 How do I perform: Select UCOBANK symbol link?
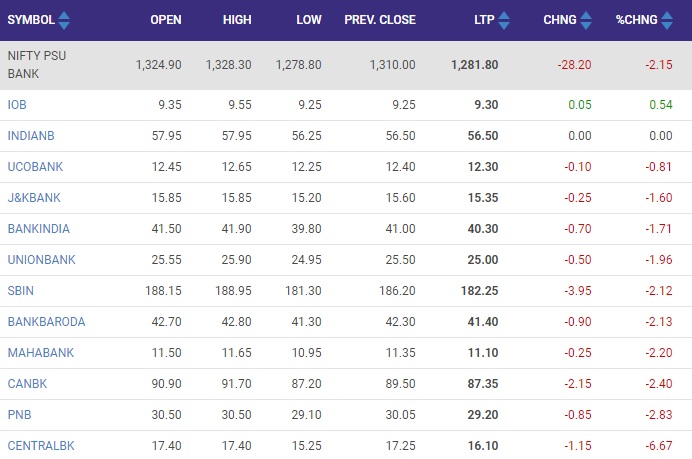[x=35, y=166]
